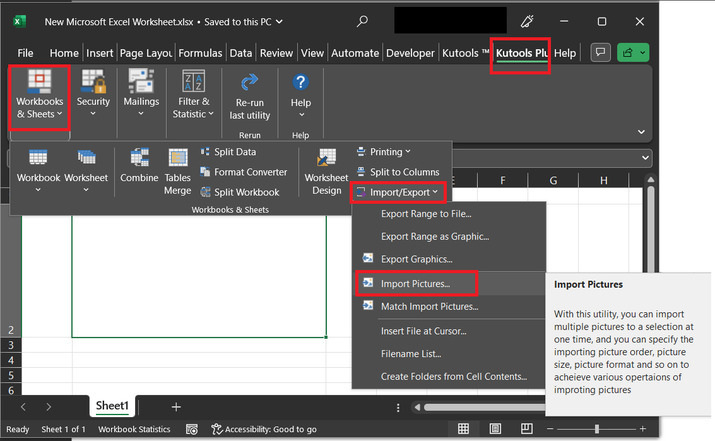Select the Sheet1 tab
This screenshot has height=441, width=715.
(x=112, y=406)
